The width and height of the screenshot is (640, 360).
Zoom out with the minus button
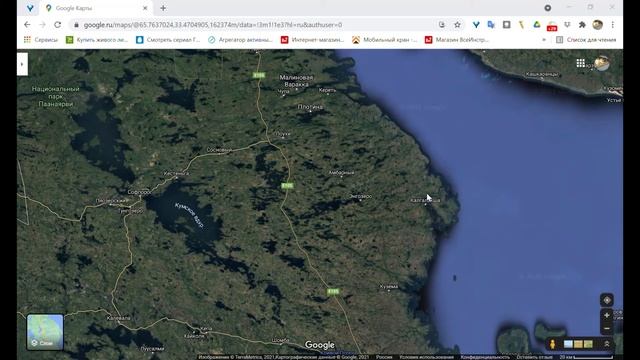click(607, 329)
